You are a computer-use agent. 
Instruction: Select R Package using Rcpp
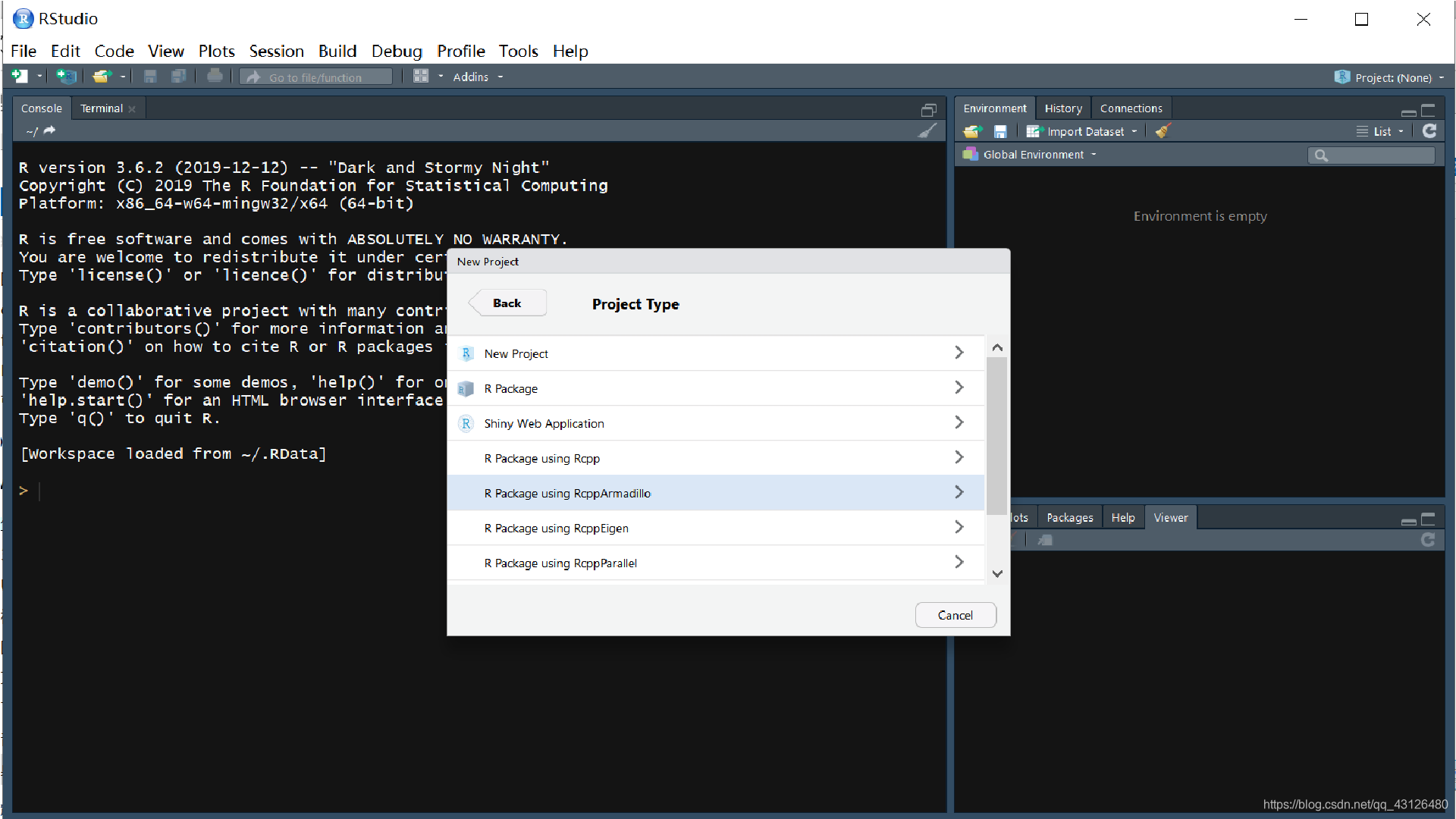point(716,458)
